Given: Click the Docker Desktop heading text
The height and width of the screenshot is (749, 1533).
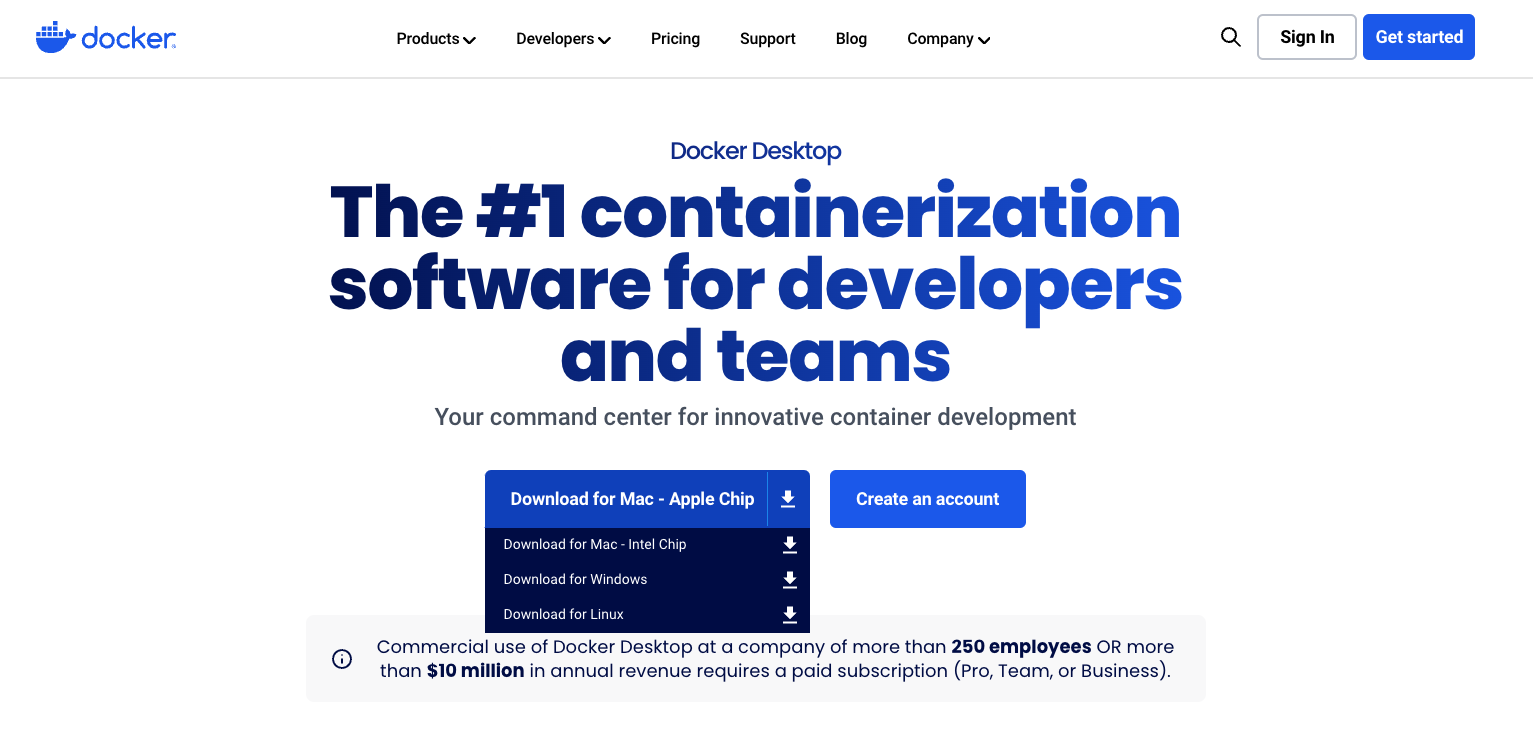Looking at the screenshot, I should [x=755, y=151].
